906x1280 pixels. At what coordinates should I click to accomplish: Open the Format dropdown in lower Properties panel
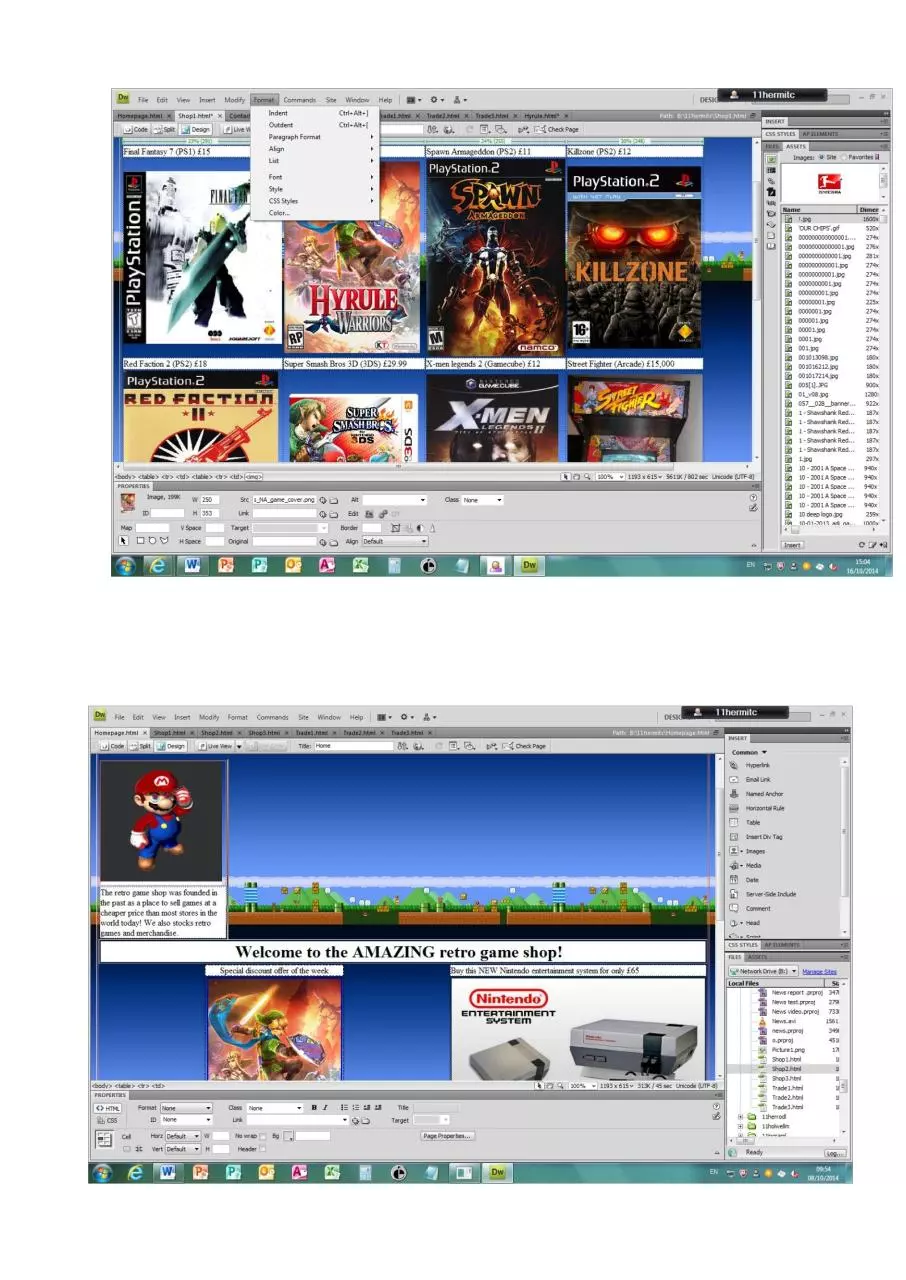[186, 1108]
